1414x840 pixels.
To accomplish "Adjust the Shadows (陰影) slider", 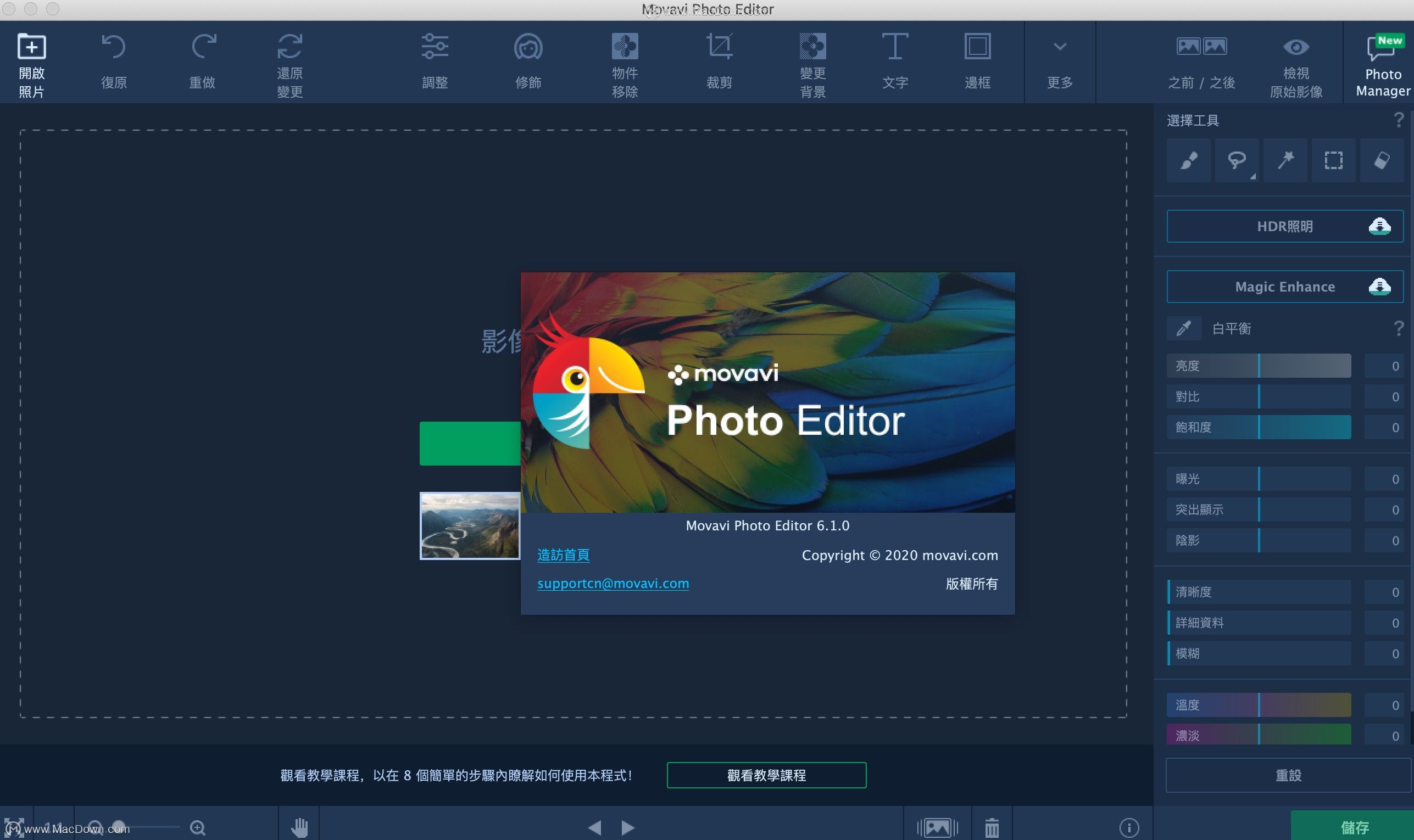I will point(1259,541).
